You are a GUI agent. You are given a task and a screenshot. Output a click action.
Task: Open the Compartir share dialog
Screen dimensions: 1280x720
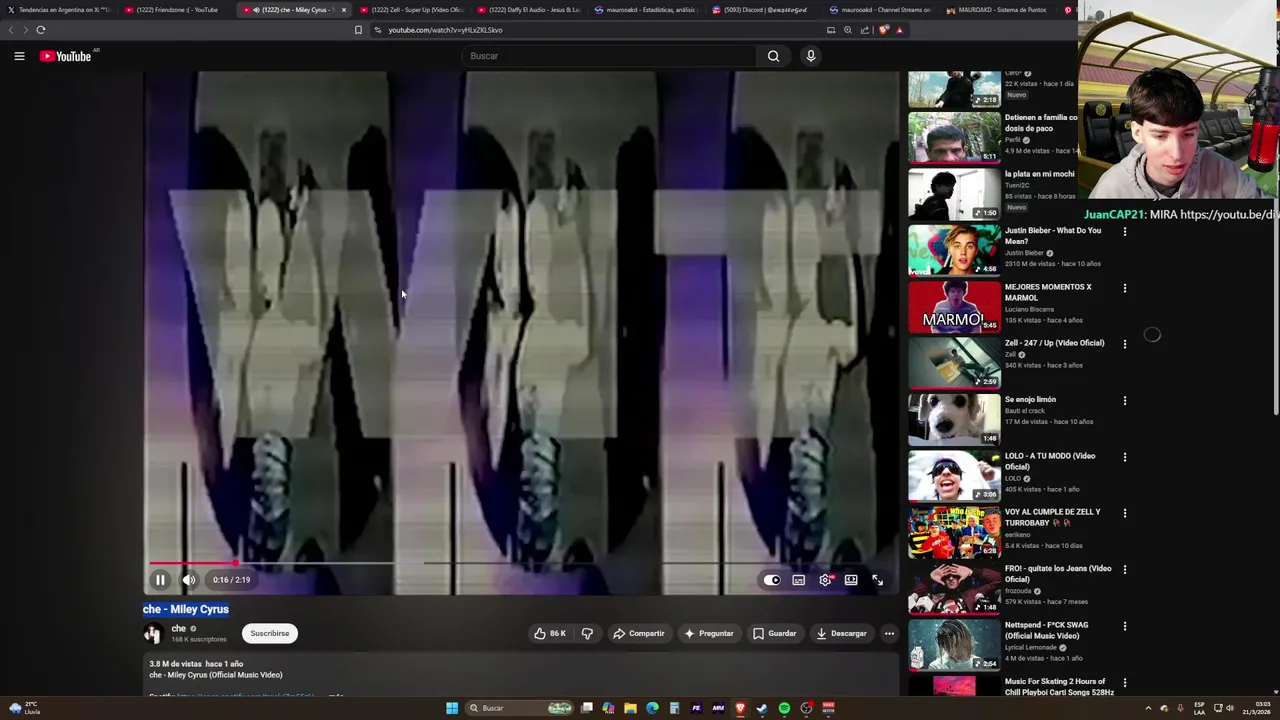tap(638, 633)
